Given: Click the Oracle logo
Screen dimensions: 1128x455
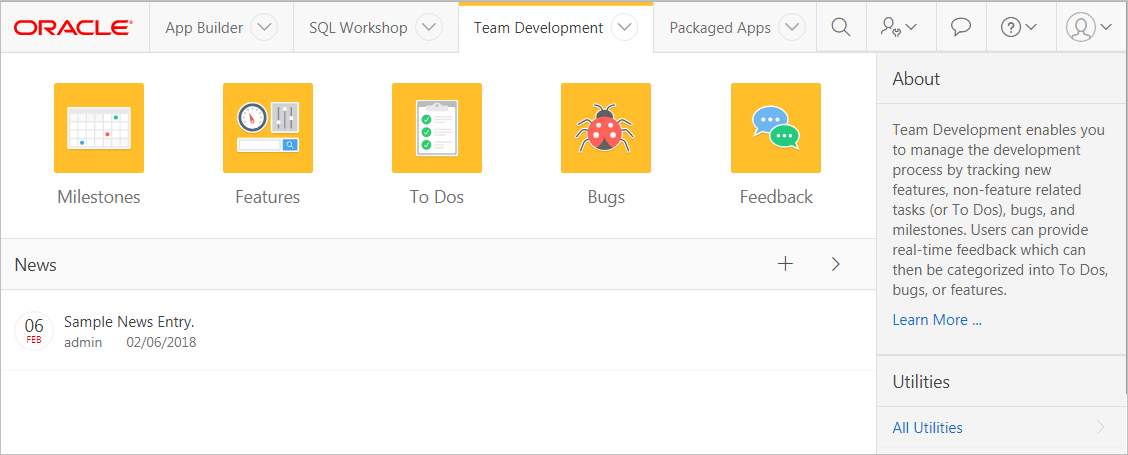Looking at the screenshot, I should pyautogui.click(x=73, y=28).
